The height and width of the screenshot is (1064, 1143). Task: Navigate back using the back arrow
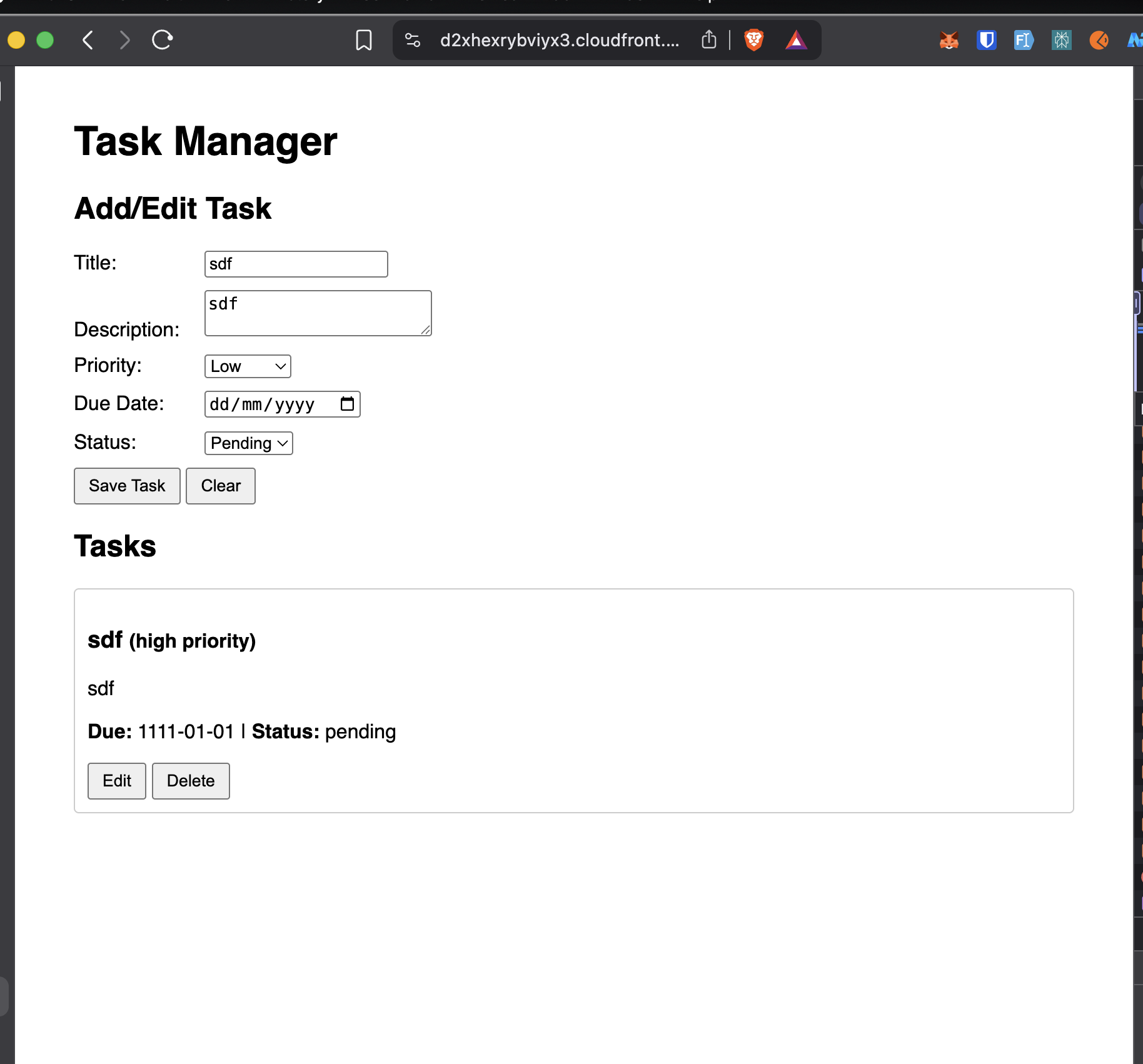click(88, 40)
